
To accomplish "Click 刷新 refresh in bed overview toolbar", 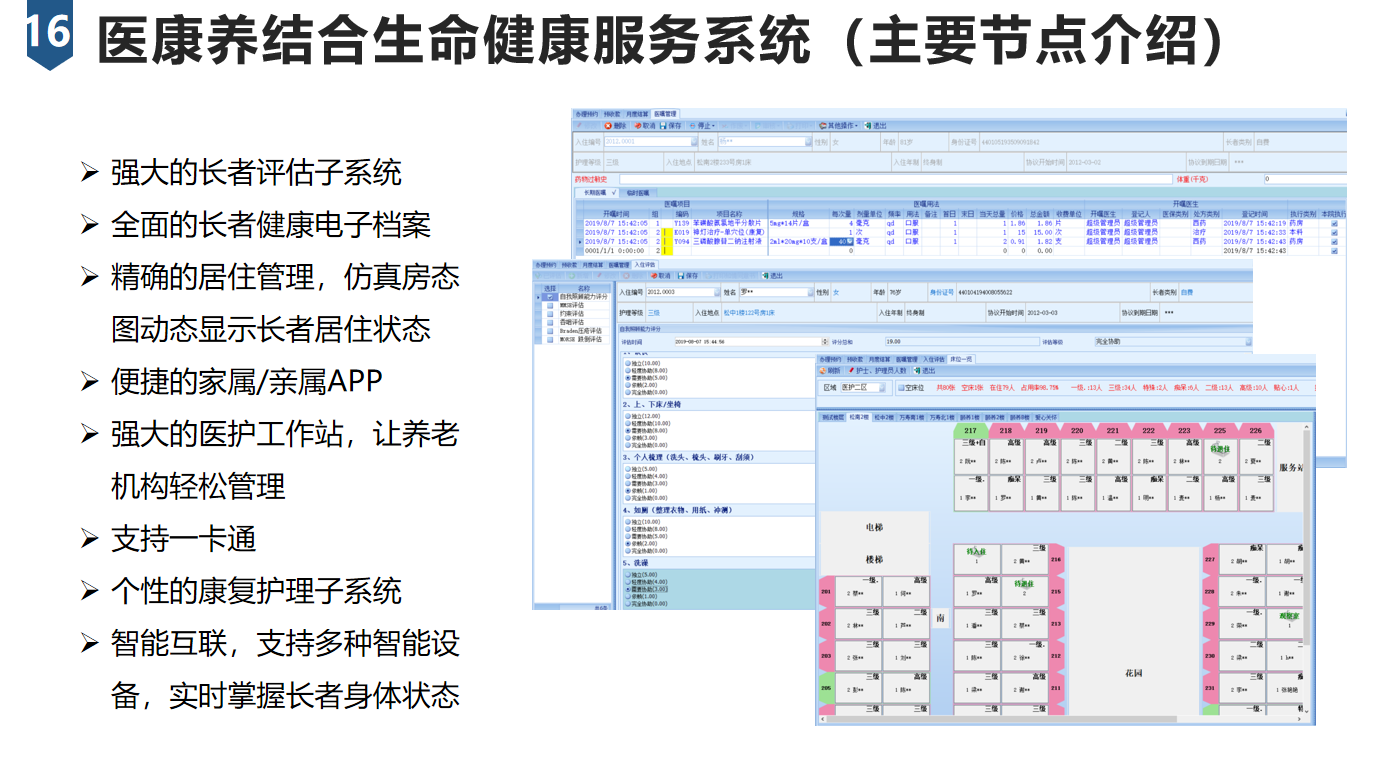I will pyautogui.click(x=830, y=371).
